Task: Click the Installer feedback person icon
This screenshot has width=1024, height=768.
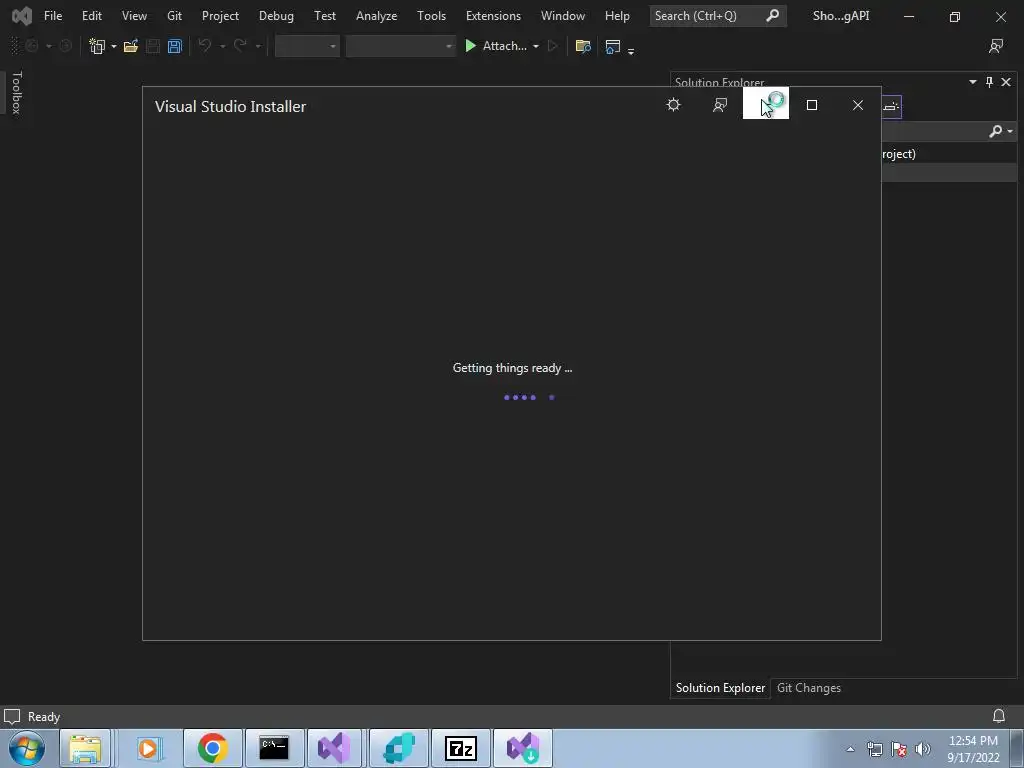Action: click(720, 104)
